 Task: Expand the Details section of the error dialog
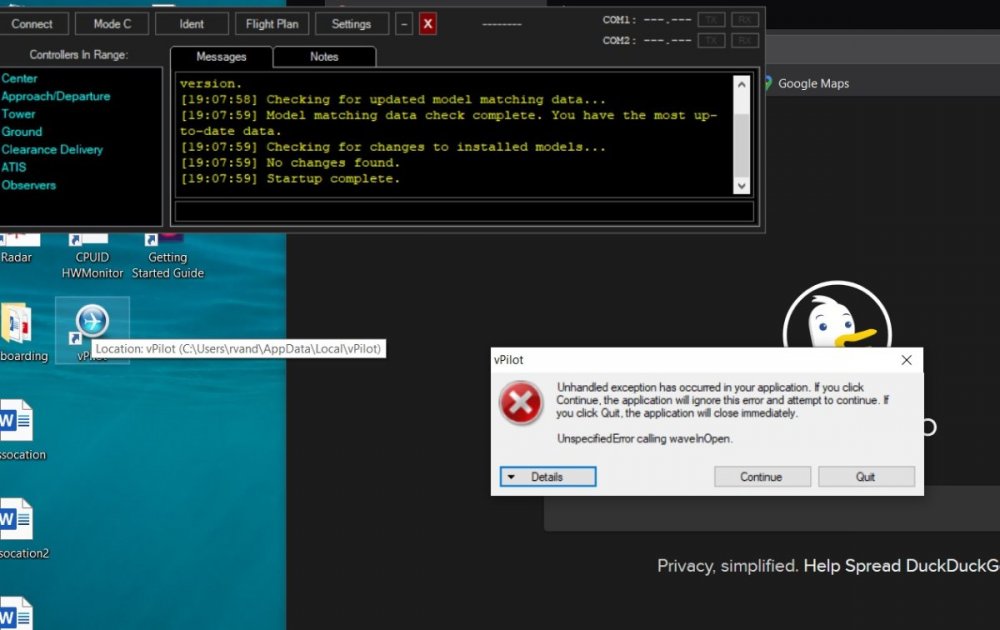[x=547, y=477]
